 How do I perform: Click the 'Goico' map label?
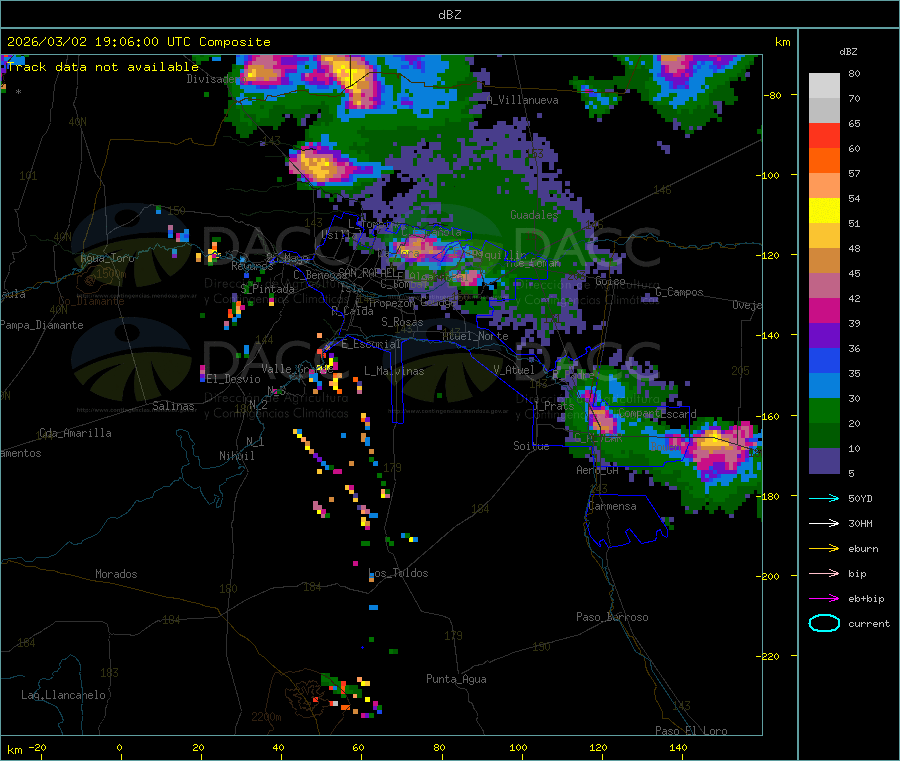(x=610, y=281)
